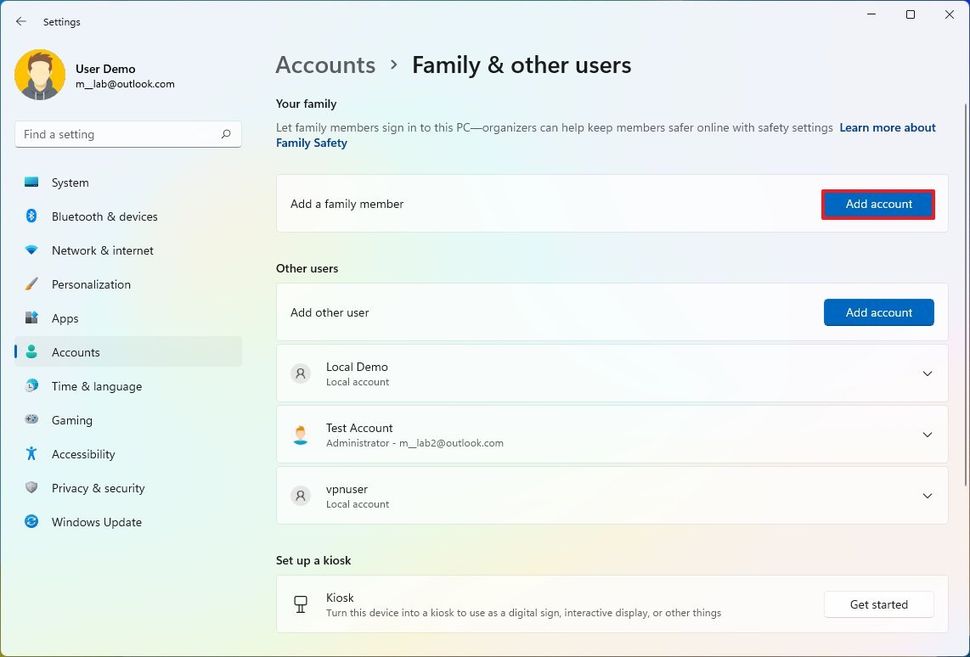Expand the vpnuser account details
The width and height of the screenshot is (970, 657).
click(927, 496)
